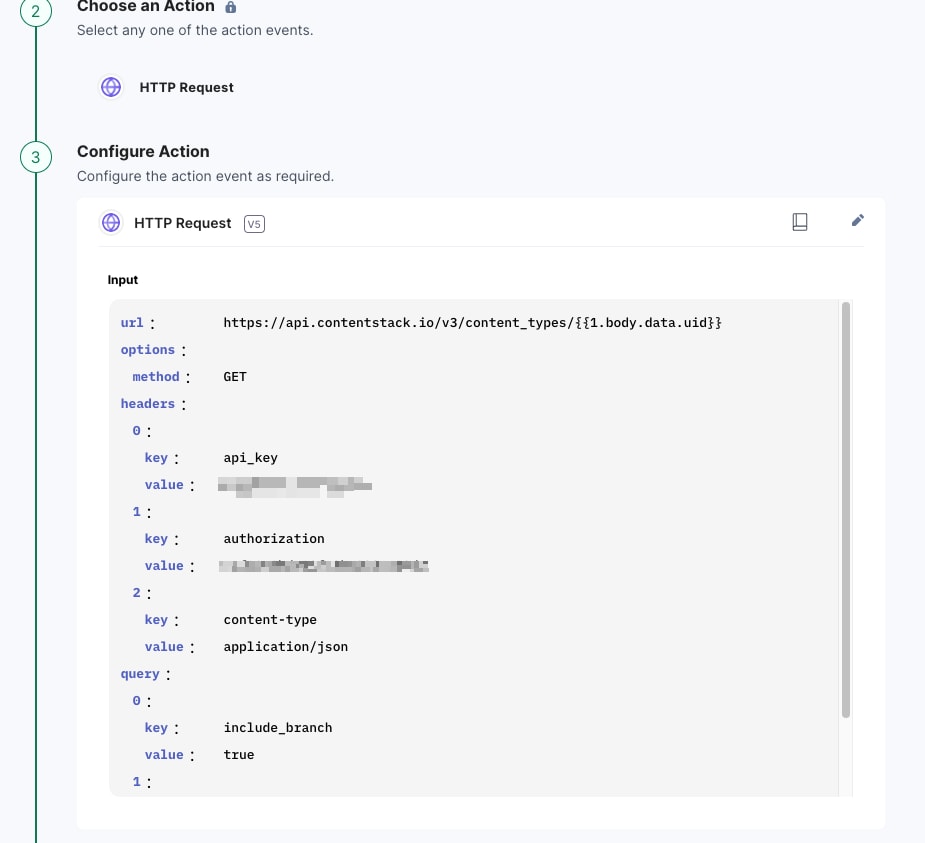Click the globe icon in the Choose an Action step
This screenshot has width=925, height=843.
[111, 87]
